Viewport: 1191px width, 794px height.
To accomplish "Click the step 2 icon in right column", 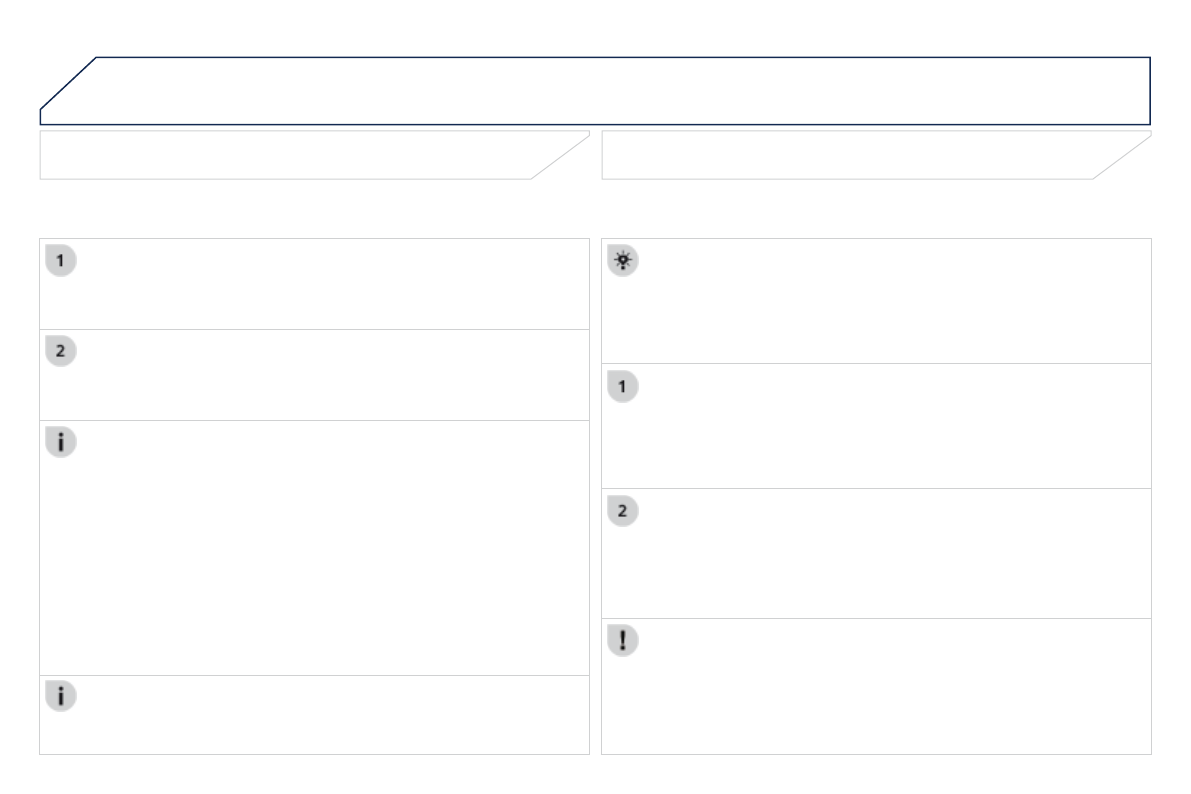I will [624, 512].
